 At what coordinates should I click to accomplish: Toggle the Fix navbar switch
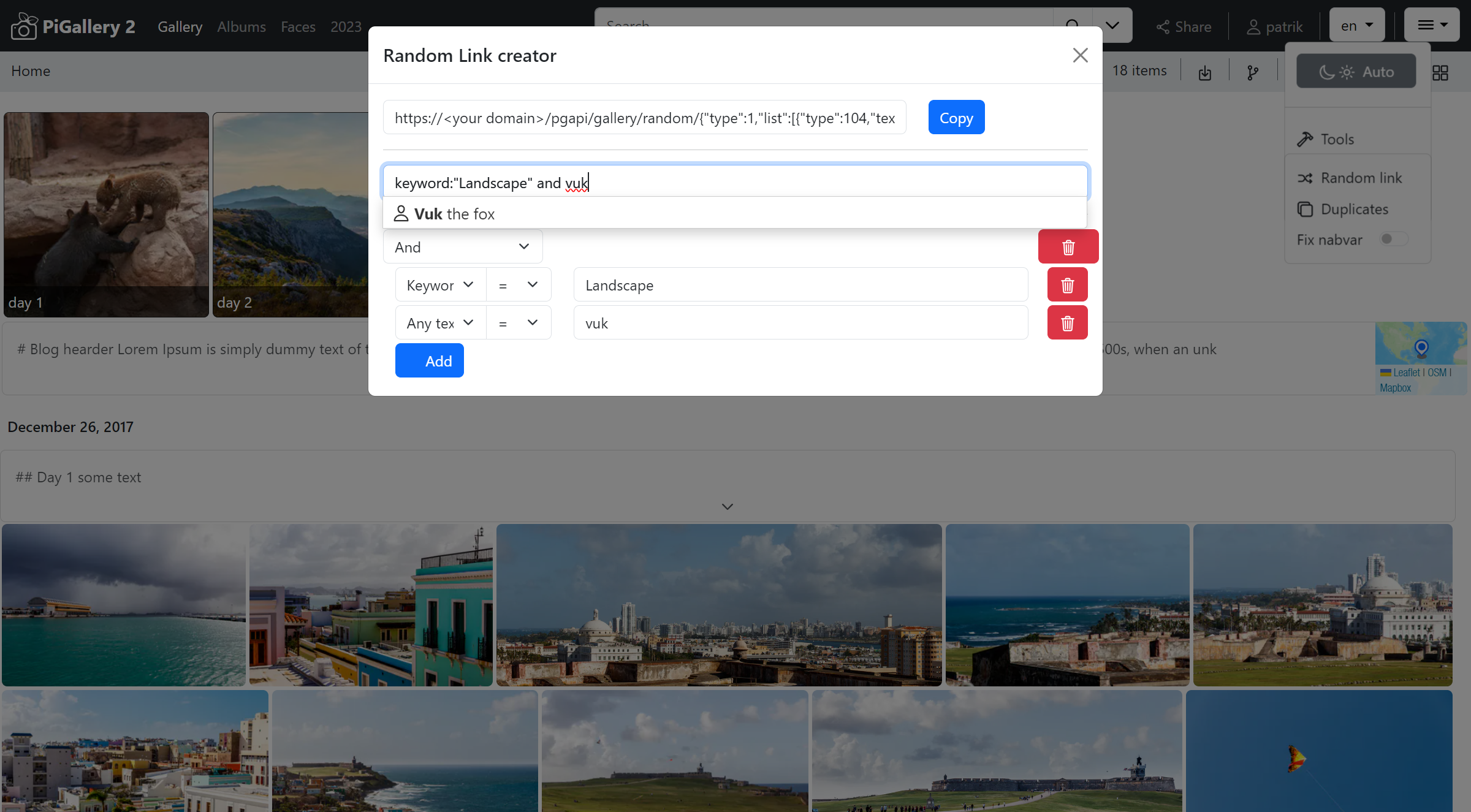coord(1393,239)
